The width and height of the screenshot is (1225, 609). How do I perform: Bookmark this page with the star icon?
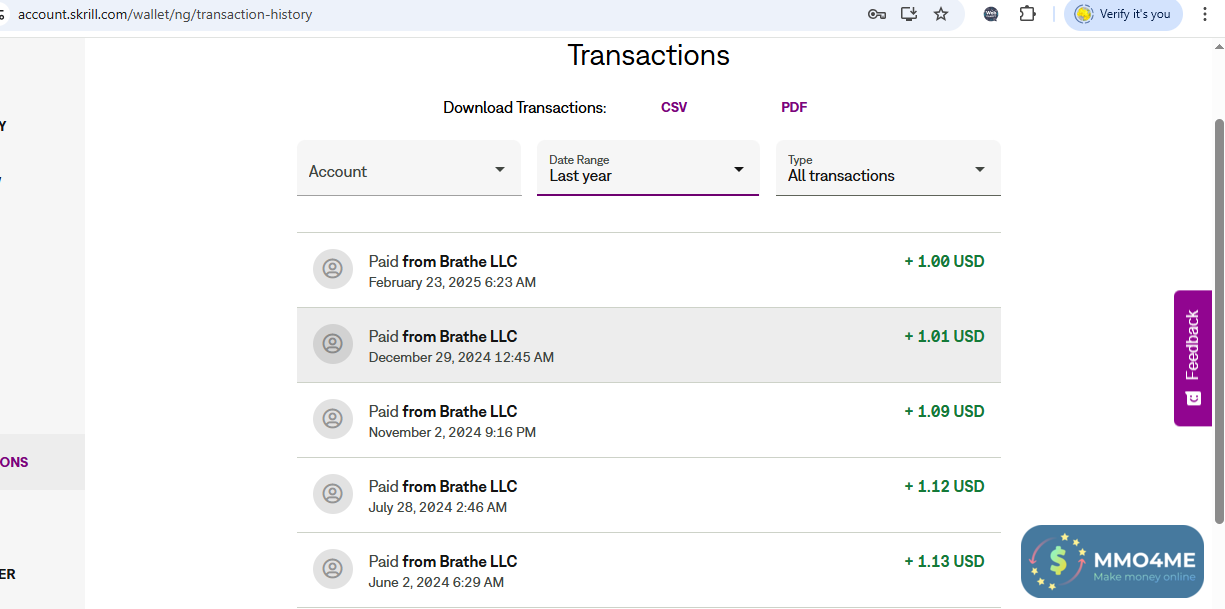[x=941, y=14]
